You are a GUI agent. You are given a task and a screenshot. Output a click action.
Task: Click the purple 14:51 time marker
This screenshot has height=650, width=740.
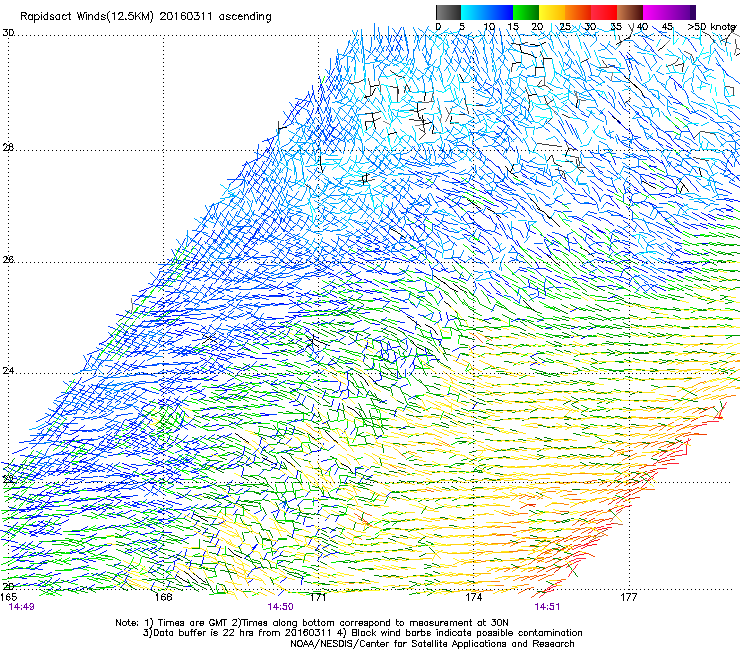pyautogui.click(x=547, y=607)
